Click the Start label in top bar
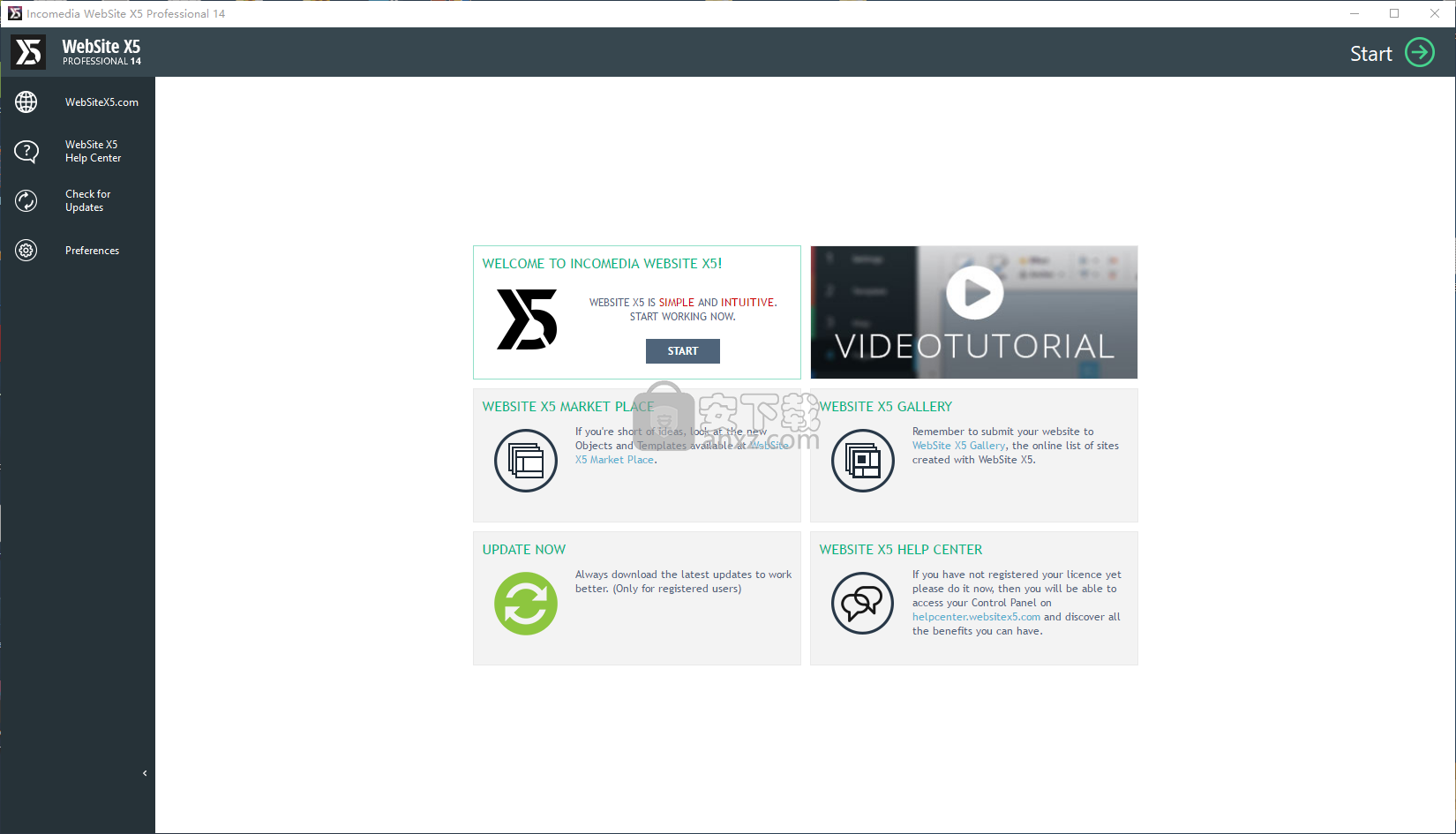This screenshot has height=834, width=1456. [1370, 54]
